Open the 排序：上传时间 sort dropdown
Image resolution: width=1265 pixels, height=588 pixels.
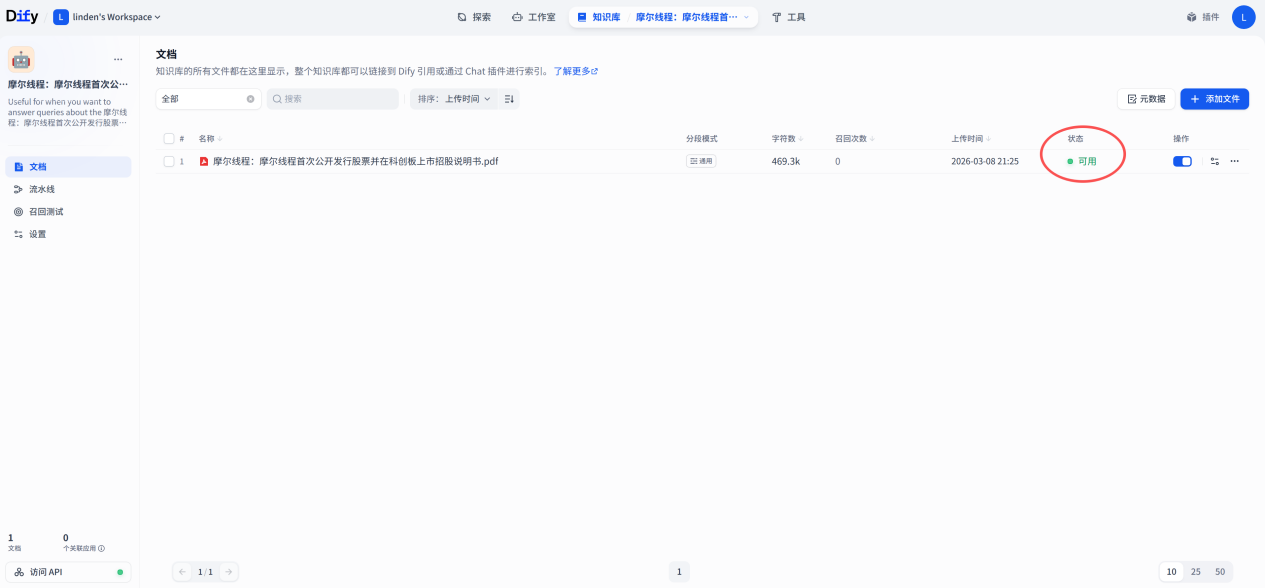(454, 99)
